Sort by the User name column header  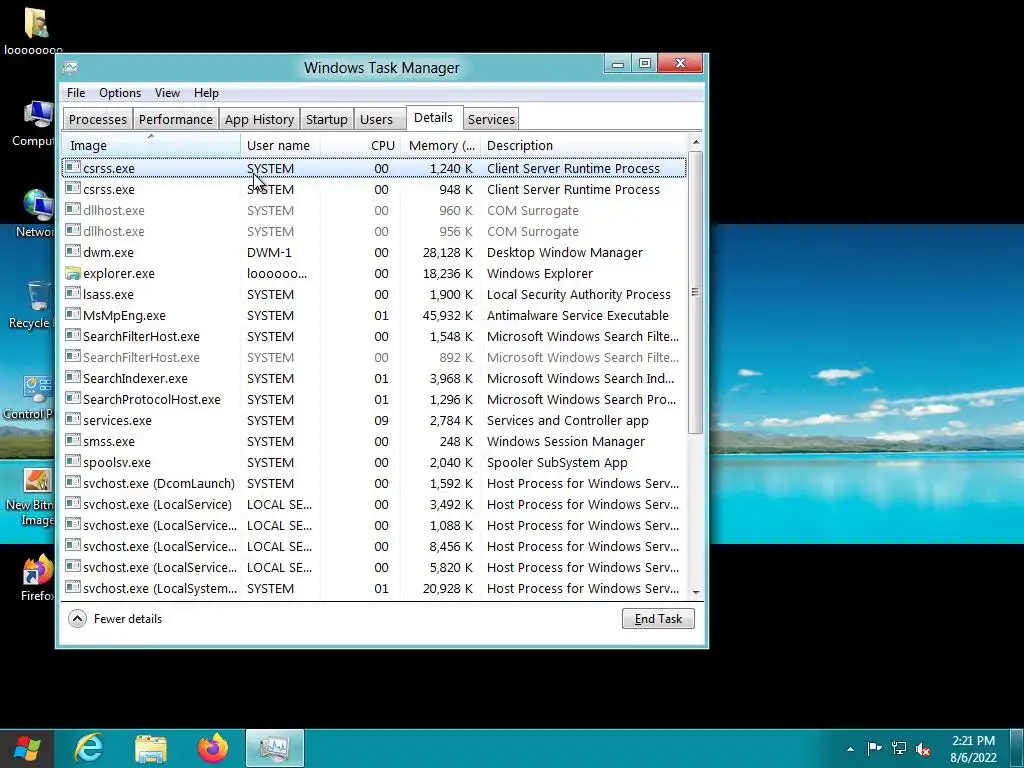[280, 145]
